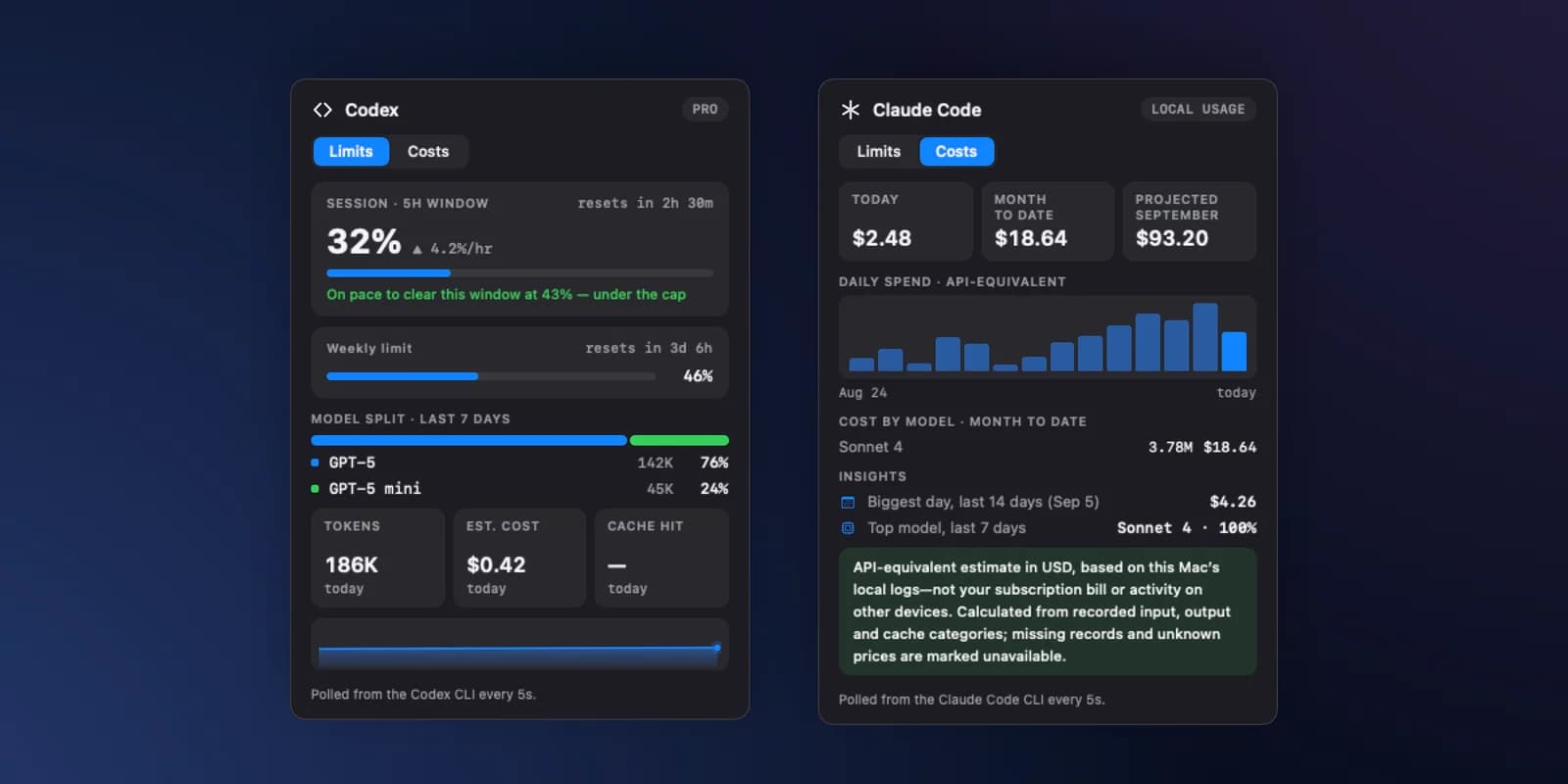Open the EST. COST $0.42 card
This screenshot has height=784, width=1568.
coord(519,558)
